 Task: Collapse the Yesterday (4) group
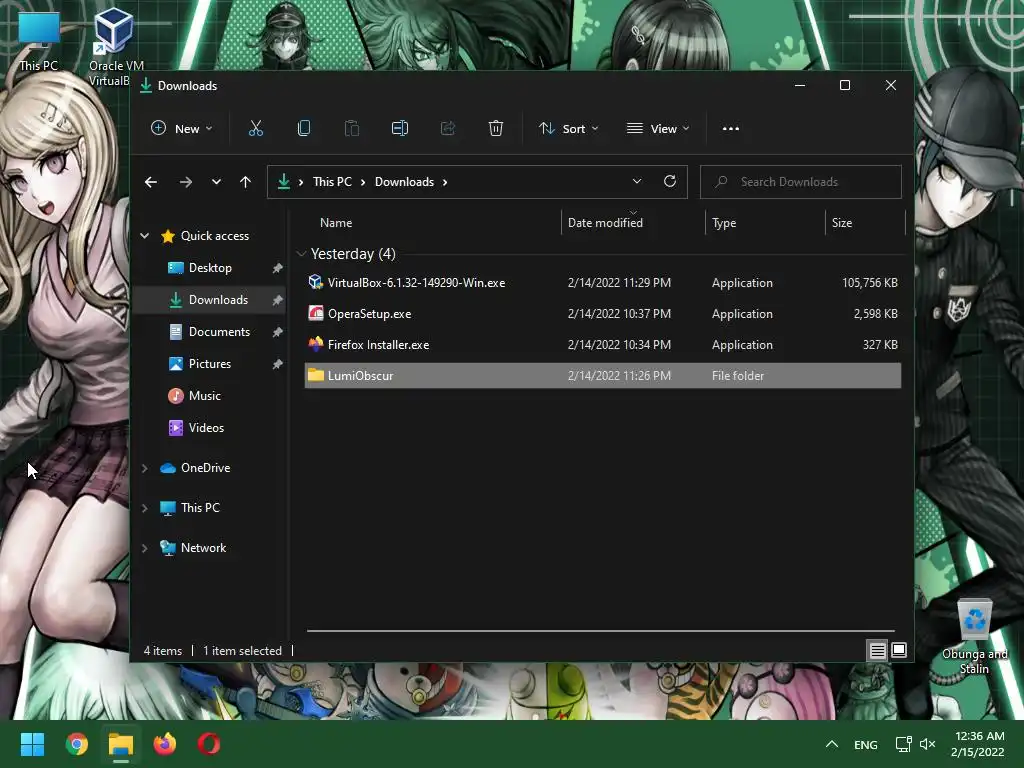coord(301,254)
